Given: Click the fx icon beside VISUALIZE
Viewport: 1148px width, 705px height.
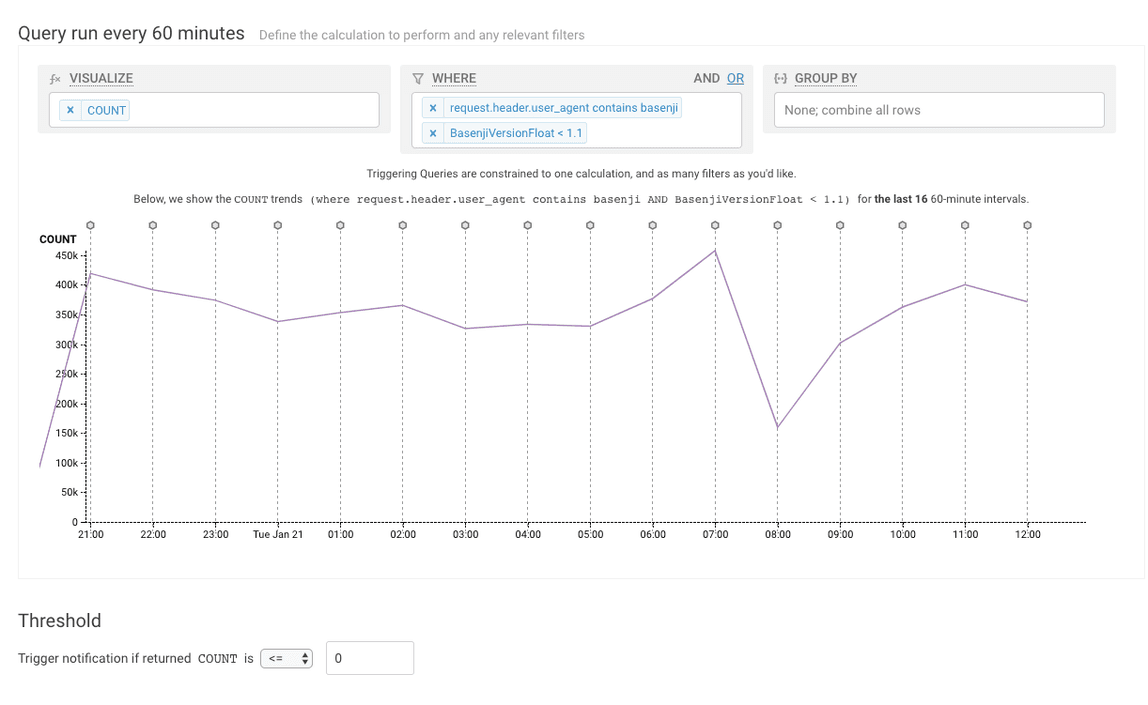Looking at the screenshot, I should [56, 78].
